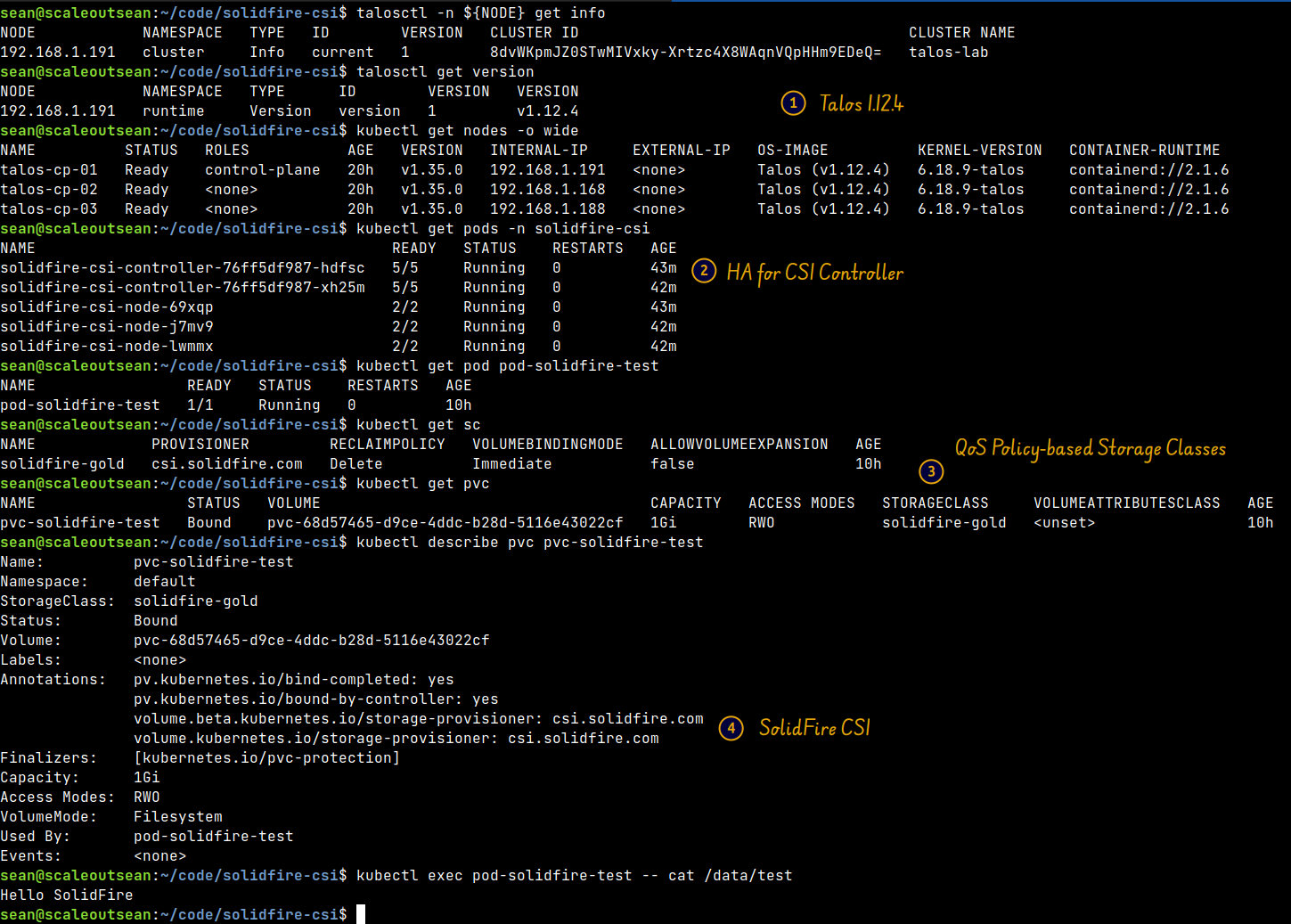Click kernel version 6.18.9-talos for talos-cp-01
The height and width of the screenshot is (924, 1291).
970,169
